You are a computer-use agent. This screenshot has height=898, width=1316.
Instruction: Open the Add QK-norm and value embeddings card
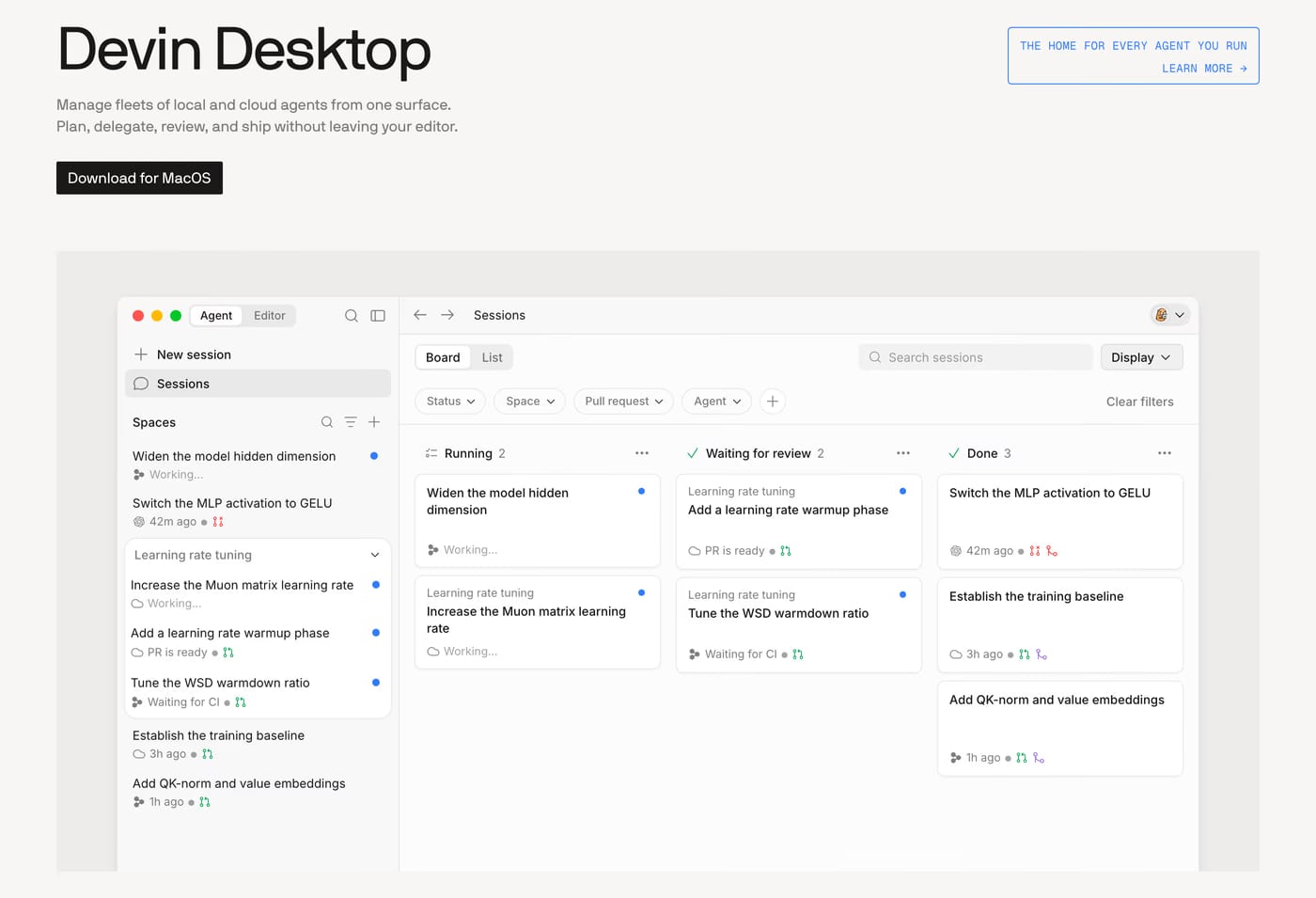click(x=1060, y=728)
